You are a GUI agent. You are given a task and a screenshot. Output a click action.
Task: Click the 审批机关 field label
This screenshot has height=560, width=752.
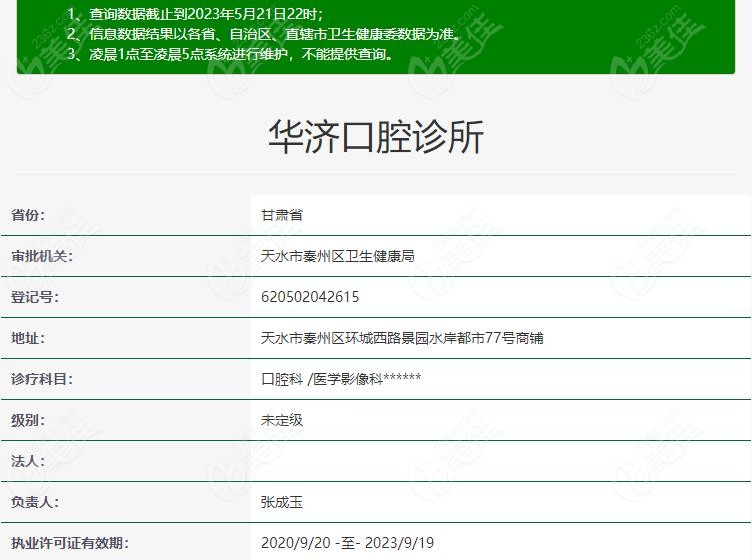pos(41,256)
